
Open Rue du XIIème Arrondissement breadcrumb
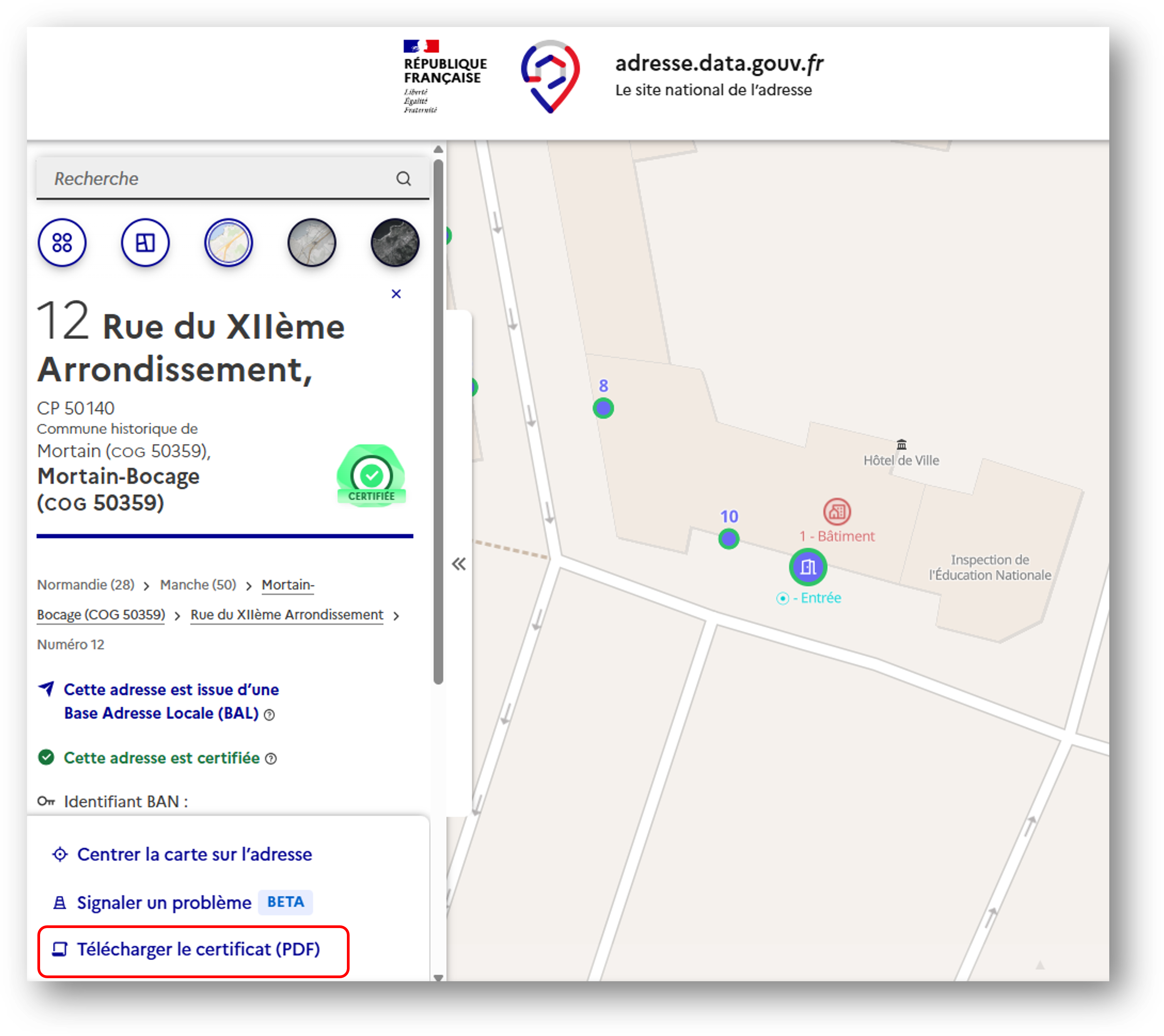point(286,615)
